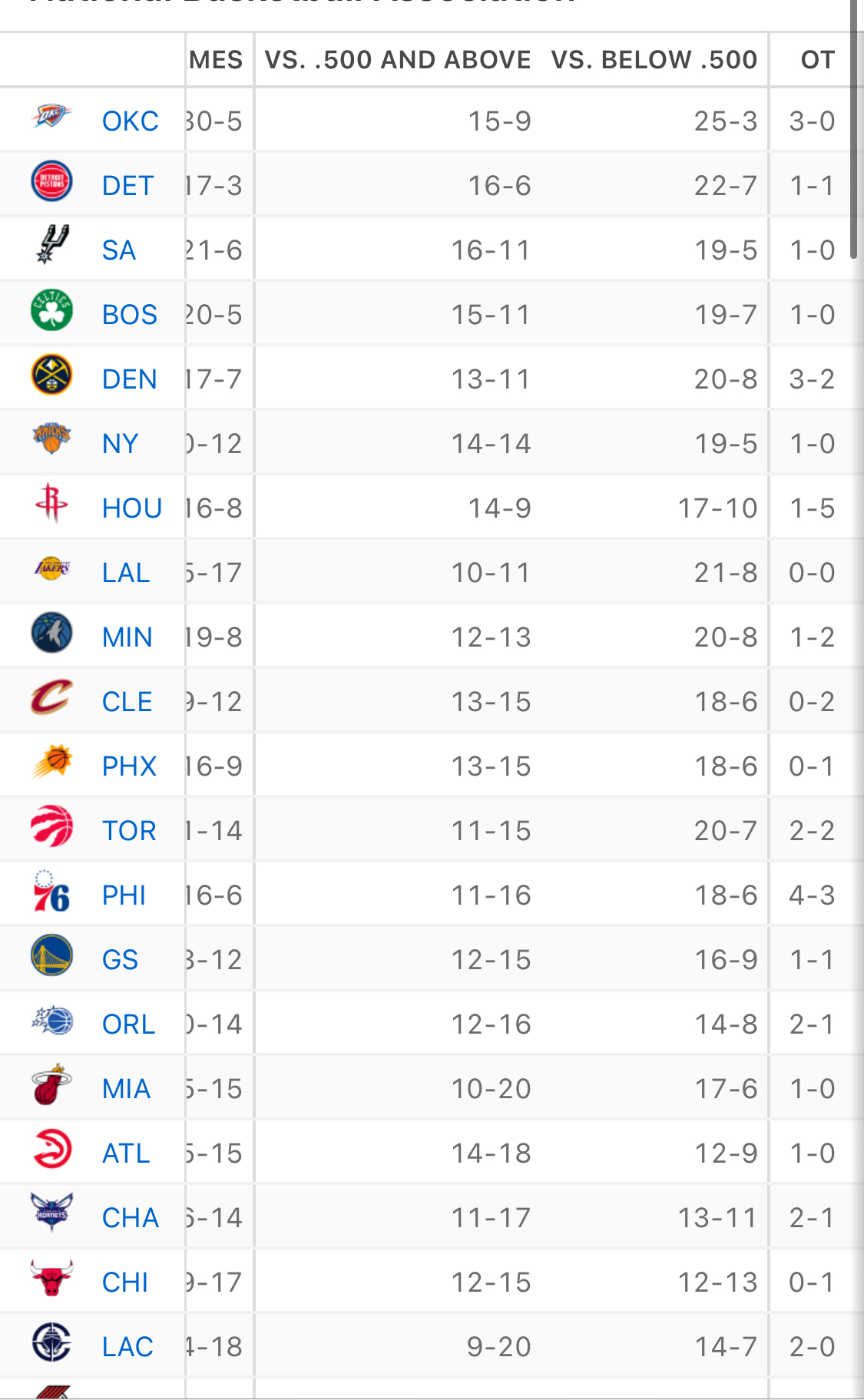Sort by VS. BELOW .500 column
Screen dimensions: 864x1400
pos(654,60)
